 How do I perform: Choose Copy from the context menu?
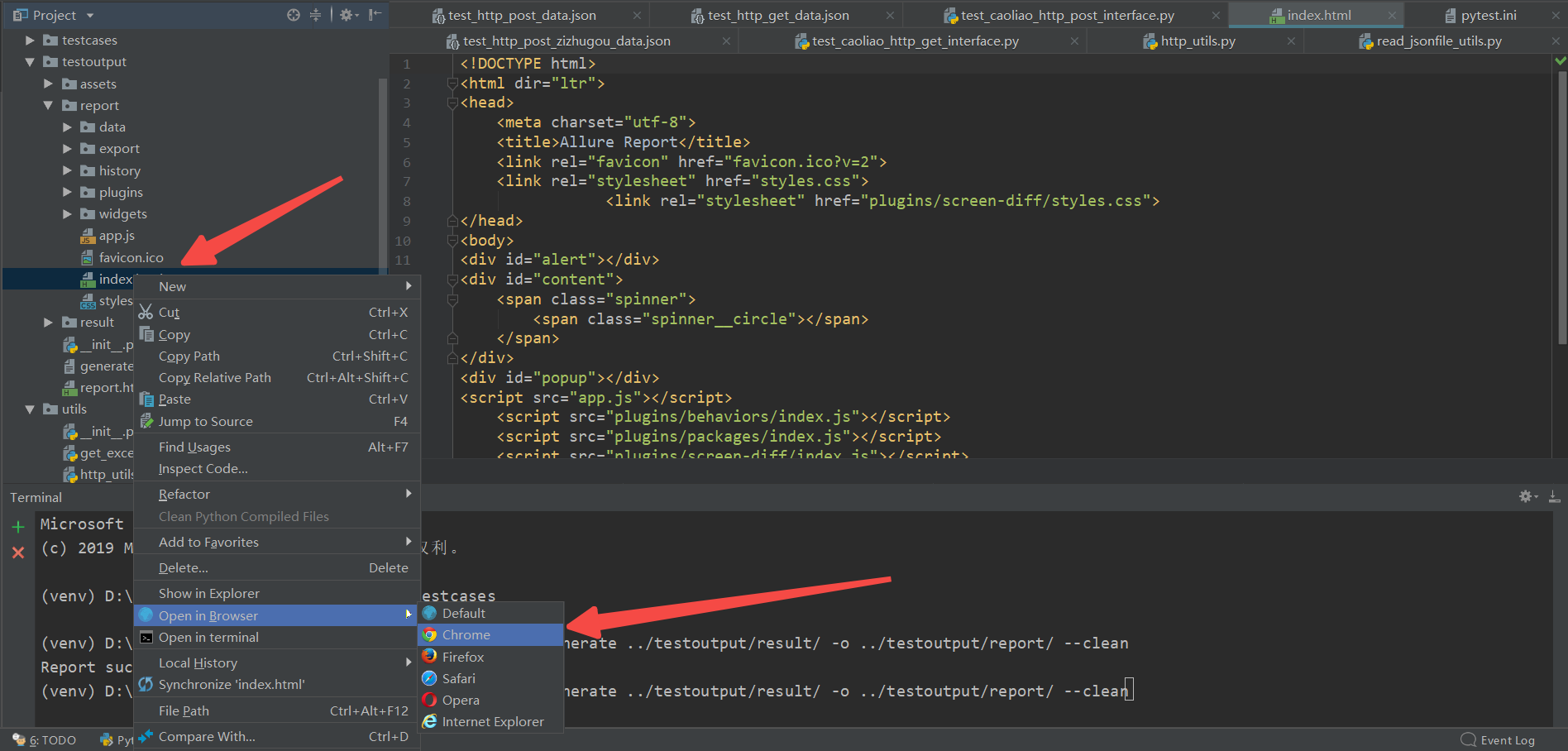coord(277,334)
